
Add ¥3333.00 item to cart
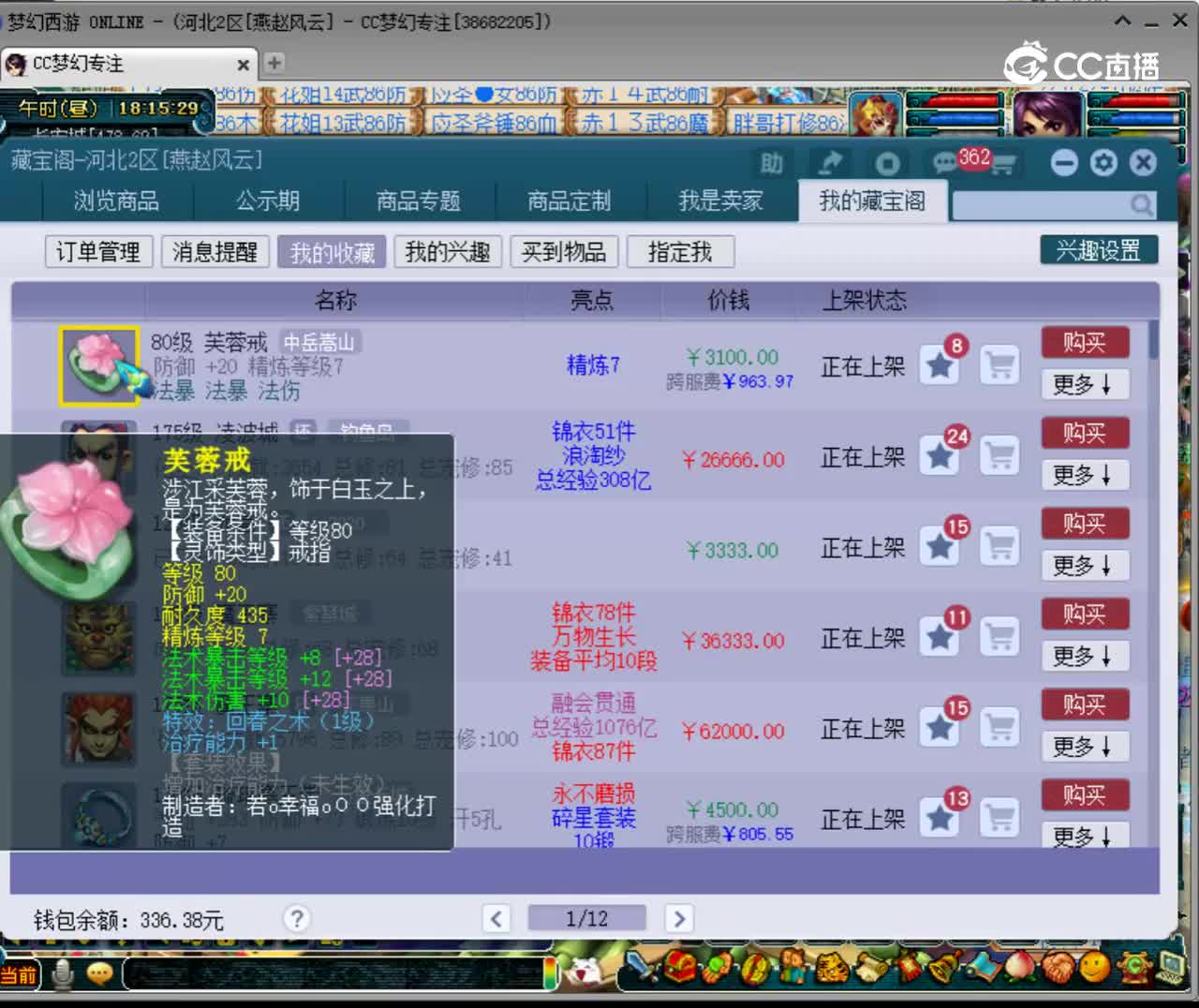[999, 546]
